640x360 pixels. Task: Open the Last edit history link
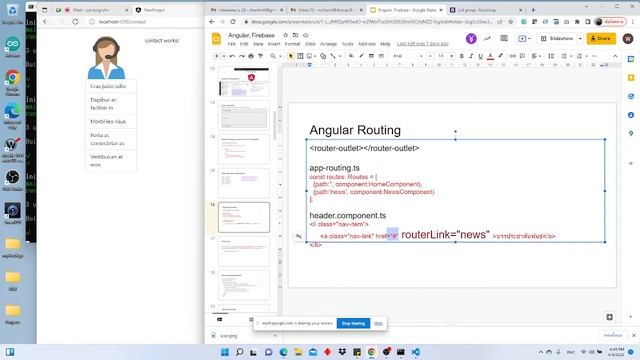point(423,44)
